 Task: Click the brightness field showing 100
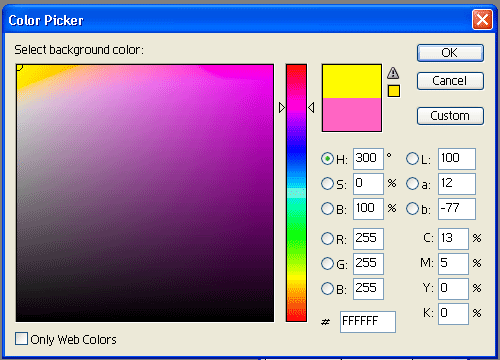(368, 209)
